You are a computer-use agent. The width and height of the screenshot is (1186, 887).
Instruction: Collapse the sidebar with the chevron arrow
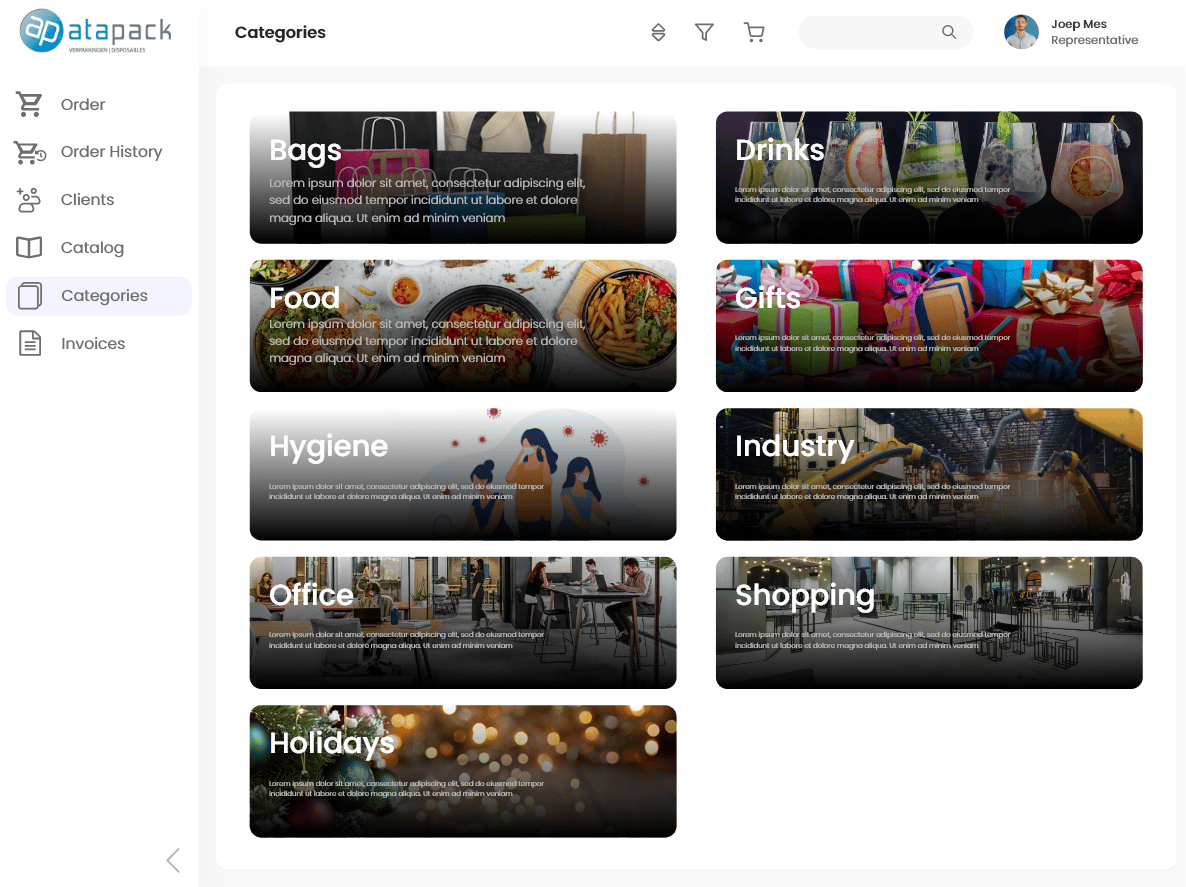(x=173, y=860)
